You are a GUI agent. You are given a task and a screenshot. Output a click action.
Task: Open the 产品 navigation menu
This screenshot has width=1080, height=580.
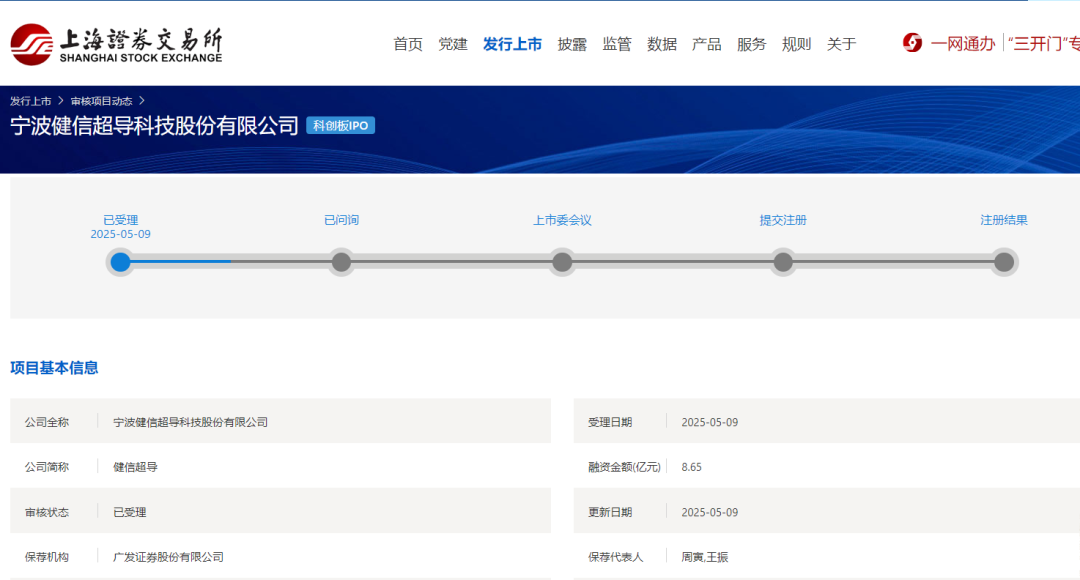point(707,44)
